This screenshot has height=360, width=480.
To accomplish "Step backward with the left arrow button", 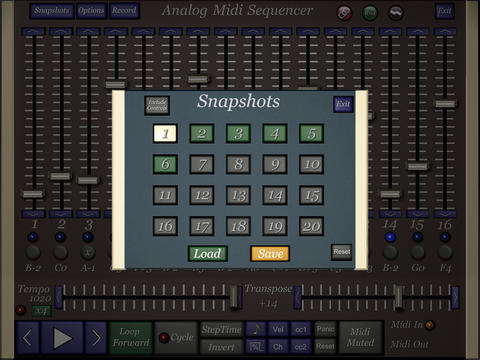I will click(27, 338).
